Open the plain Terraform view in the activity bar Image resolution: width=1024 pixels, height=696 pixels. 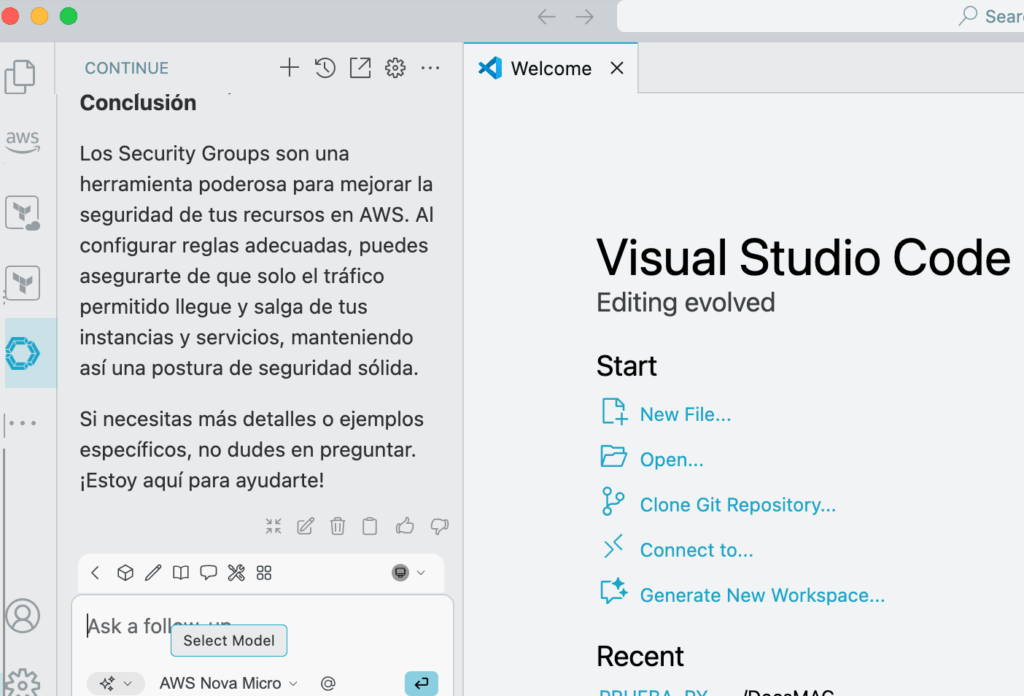pyautogui.click(x=23, y=283)
